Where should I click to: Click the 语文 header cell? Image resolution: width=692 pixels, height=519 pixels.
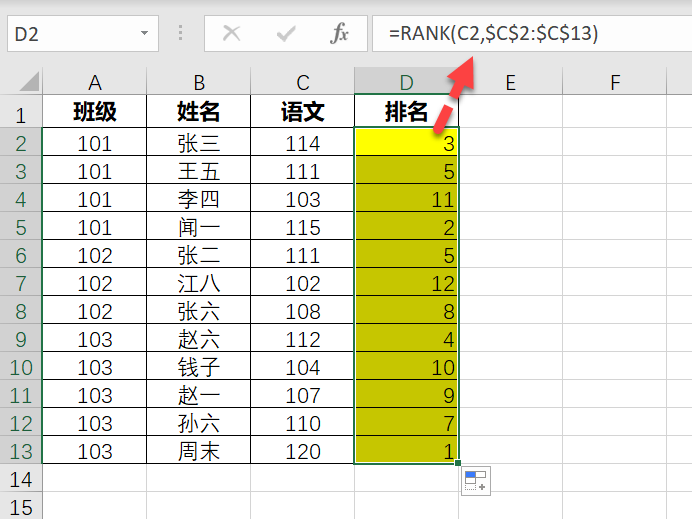[x=303, y=111]
